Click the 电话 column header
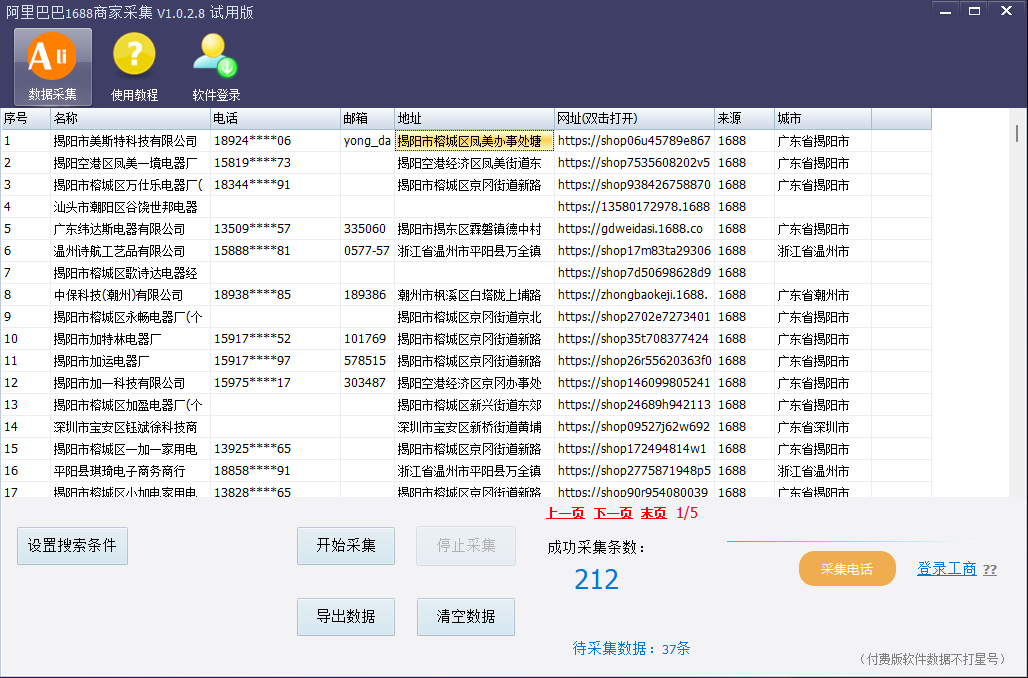Viewport: 1028px width, 678px height. pyautogui.click(x=275, y=118)
